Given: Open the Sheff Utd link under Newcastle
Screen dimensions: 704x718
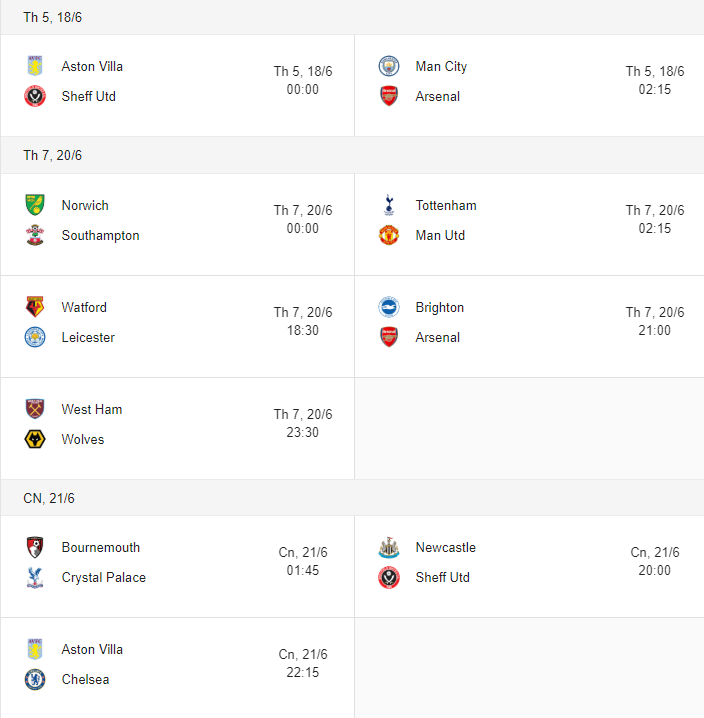Looking at the screenshot, I should point(442,577).
